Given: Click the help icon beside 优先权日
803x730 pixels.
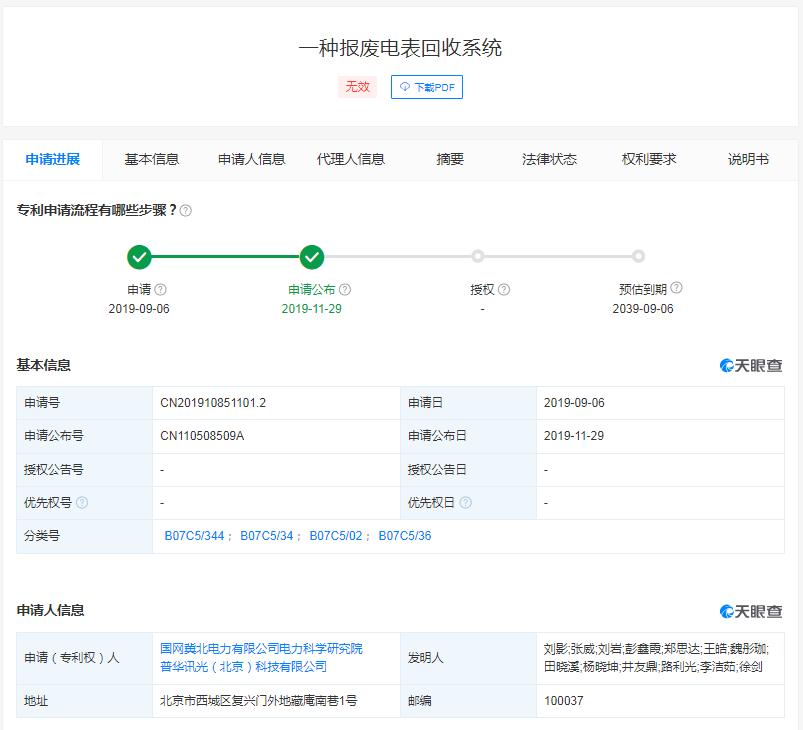Looking at the screenshot, I should tap(466, 503).
